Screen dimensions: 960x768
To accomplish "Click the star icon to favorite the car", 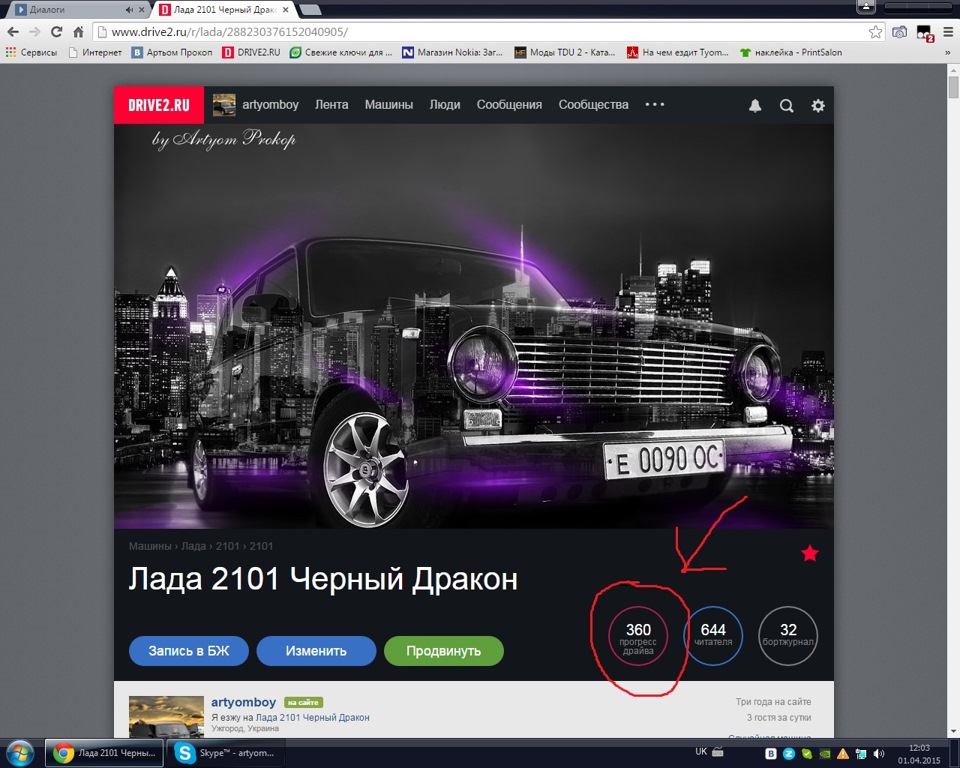I will [809, 551].
